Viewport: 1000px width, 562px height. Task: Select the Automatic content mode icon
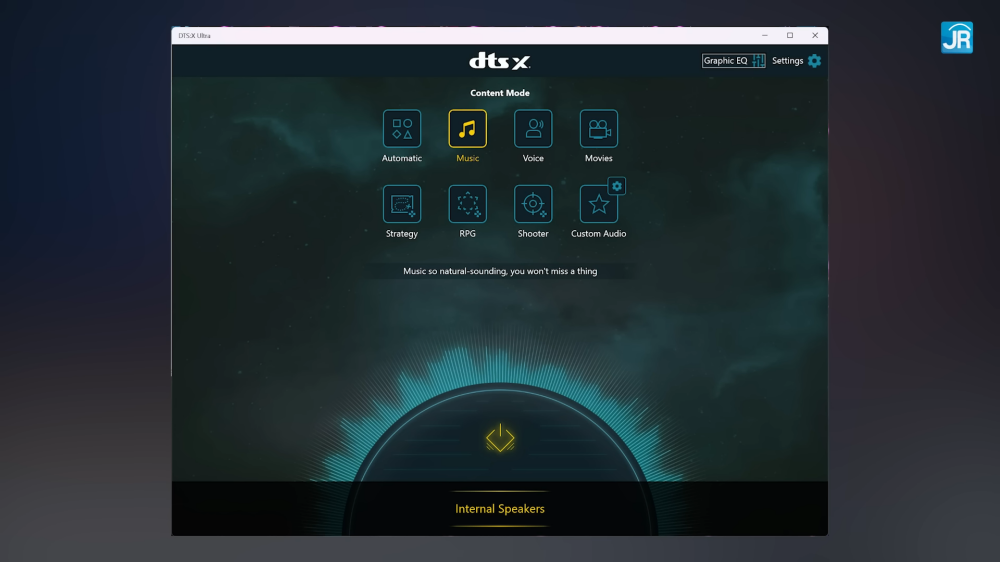pyautogui.click(x=402, y=129)
